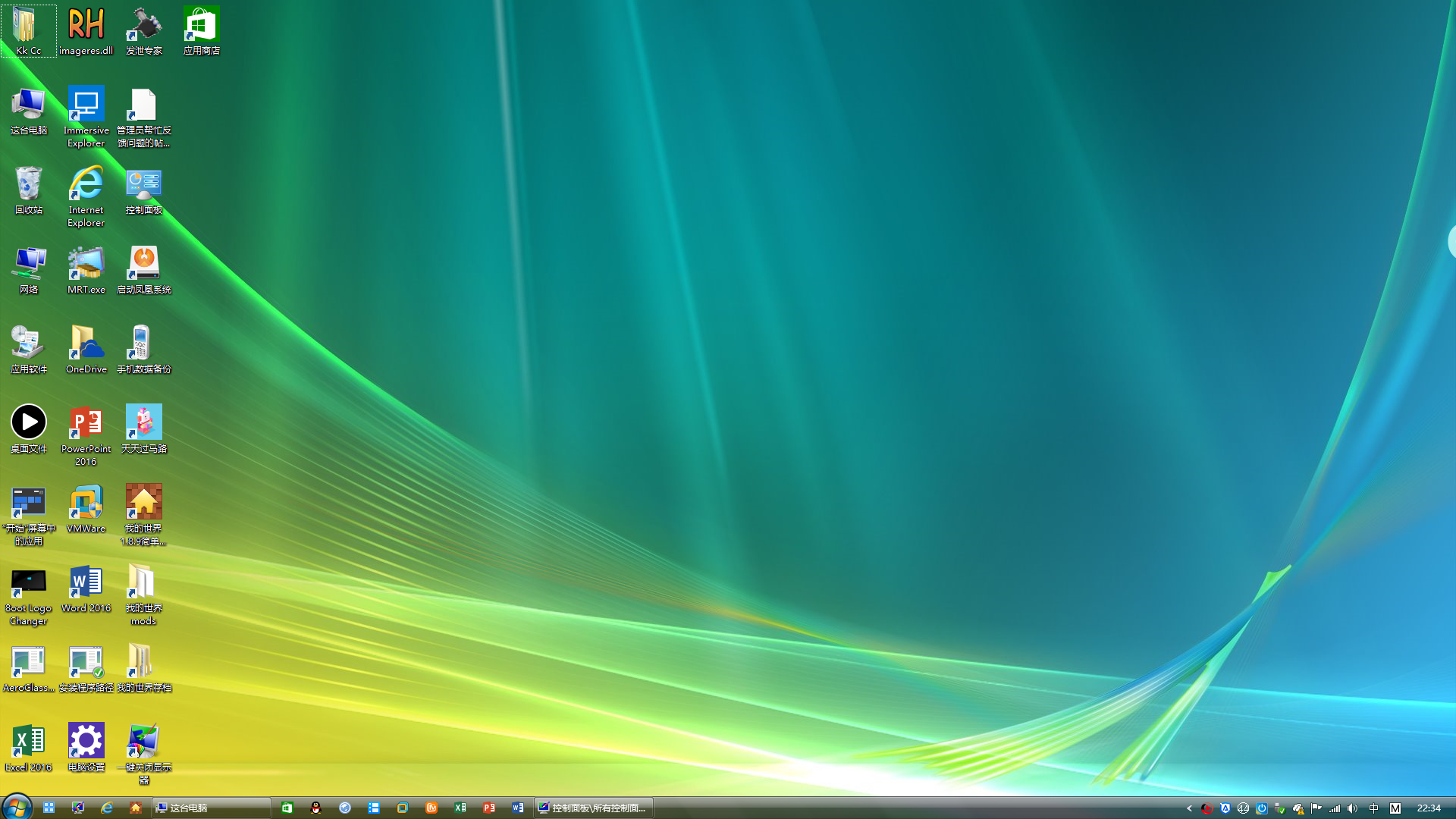Select the 电脑设置 gear icon
The height and width of the screenshot is (819, 1456).
pyautogui.click(x=86, y=748)
